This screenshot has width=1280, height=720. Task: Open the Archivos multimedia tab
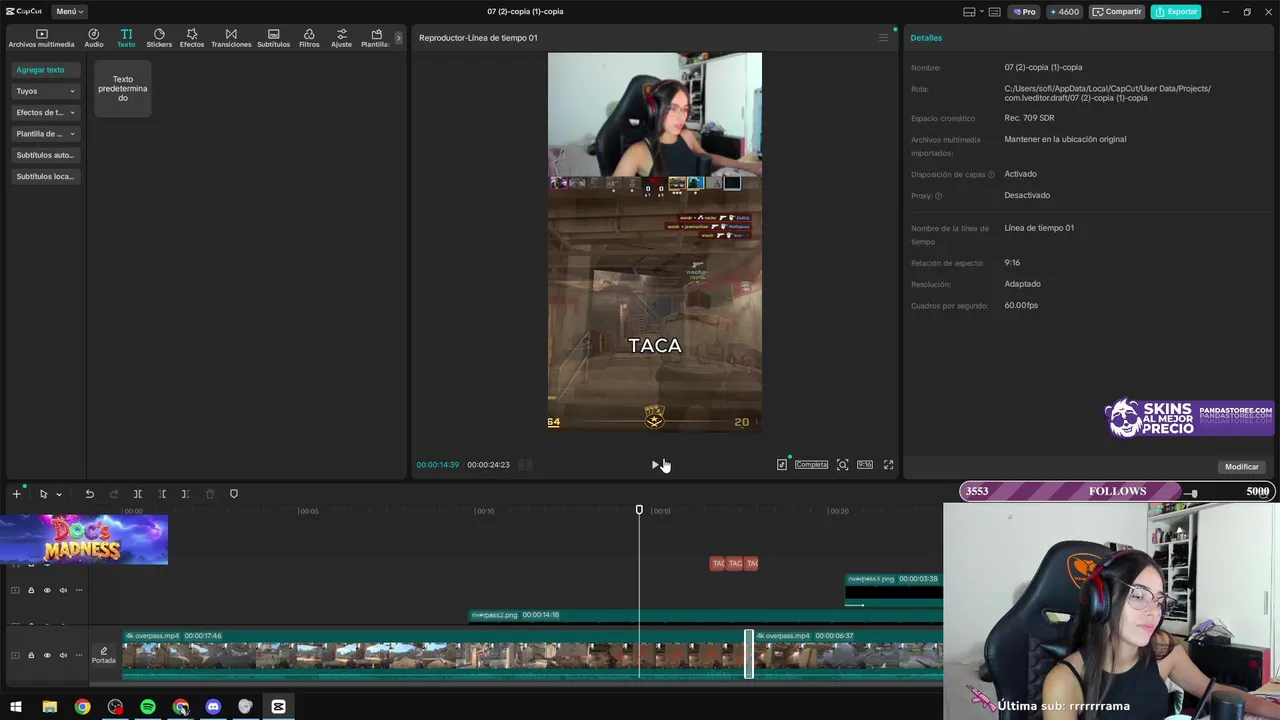coord(41,38)
